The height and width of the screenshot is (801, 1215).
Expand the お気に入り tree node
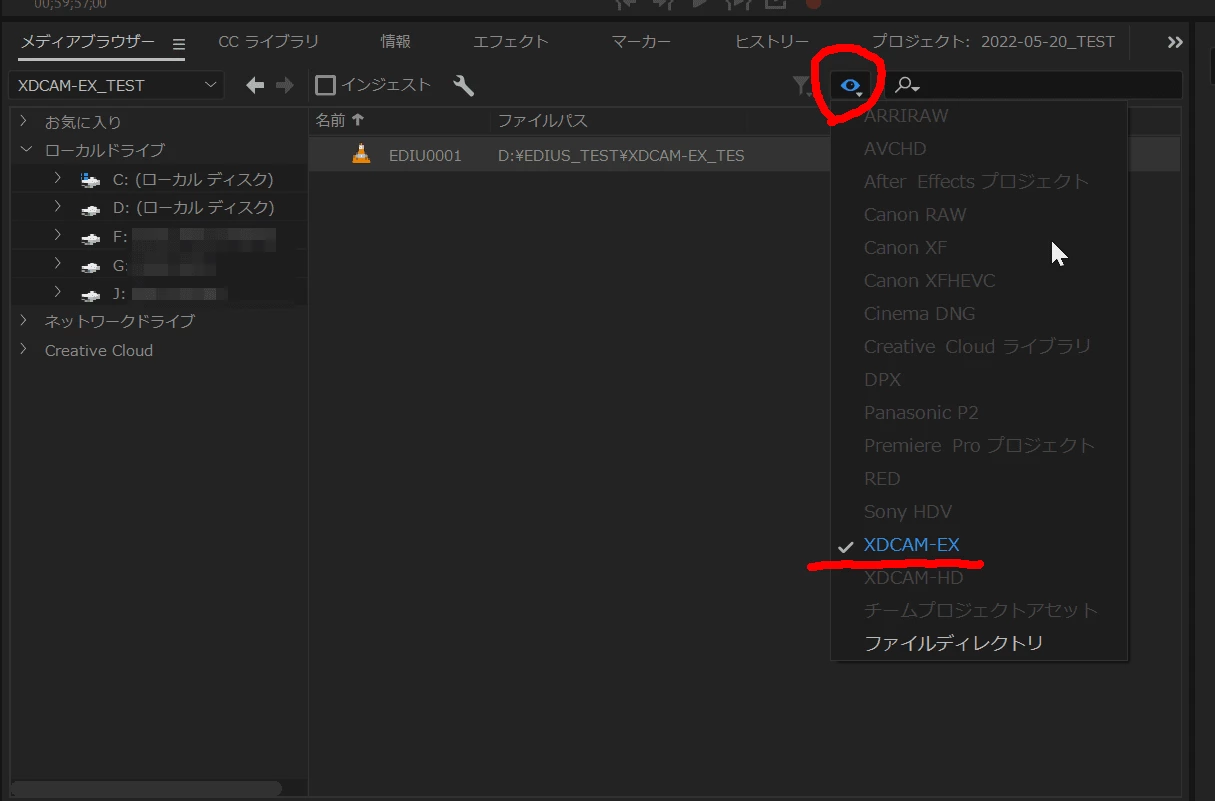point(24,121)
